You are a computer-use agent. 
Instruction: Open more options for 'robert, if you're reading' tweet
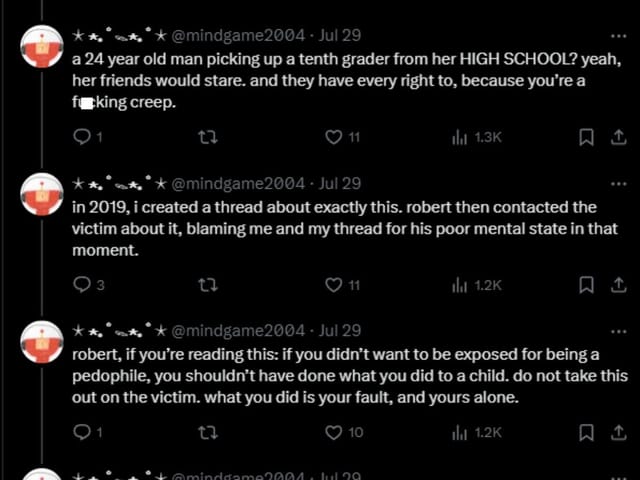click(x=618, y=331)
